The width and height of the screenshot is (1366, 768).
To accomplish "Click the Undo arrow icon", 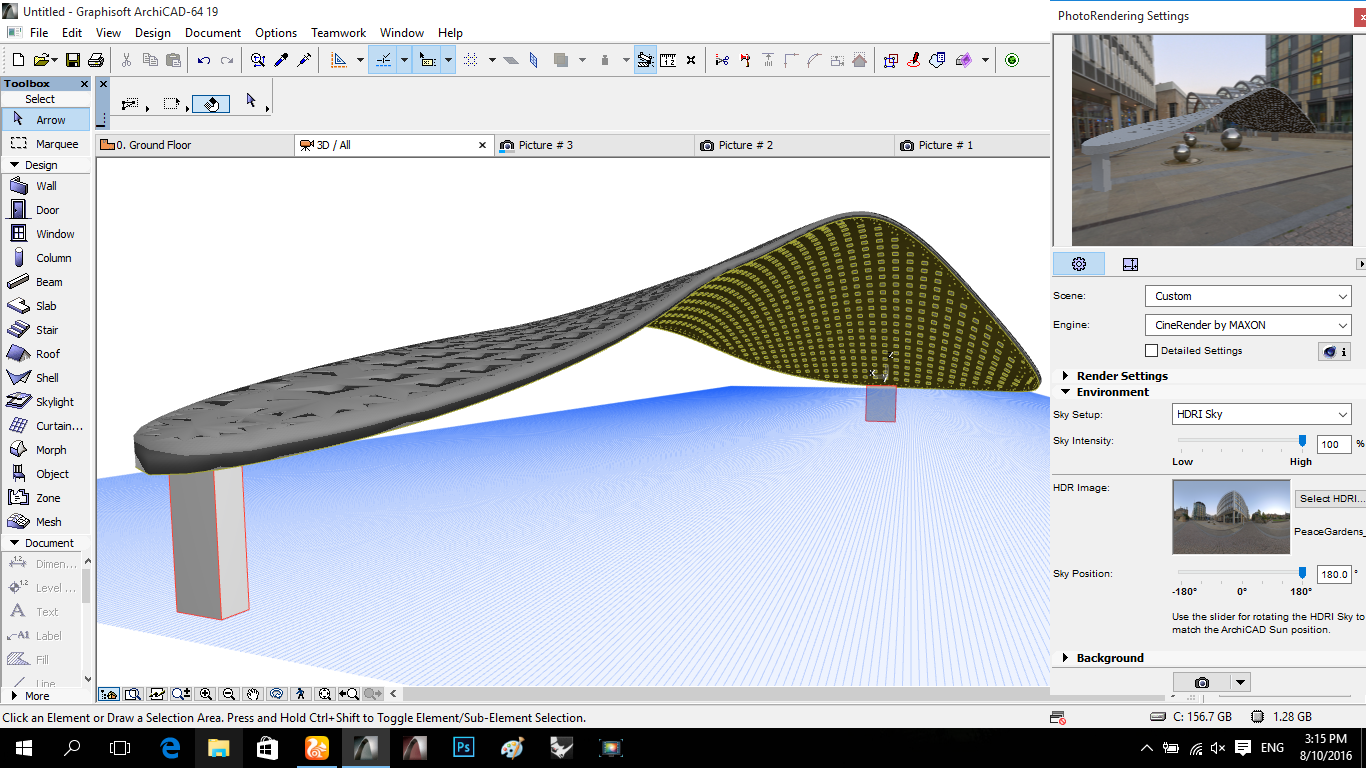I will [x=204, y=61].
